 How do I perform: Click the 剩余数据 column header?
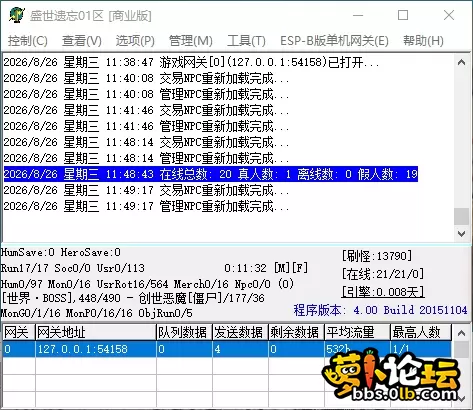(296, 333)
